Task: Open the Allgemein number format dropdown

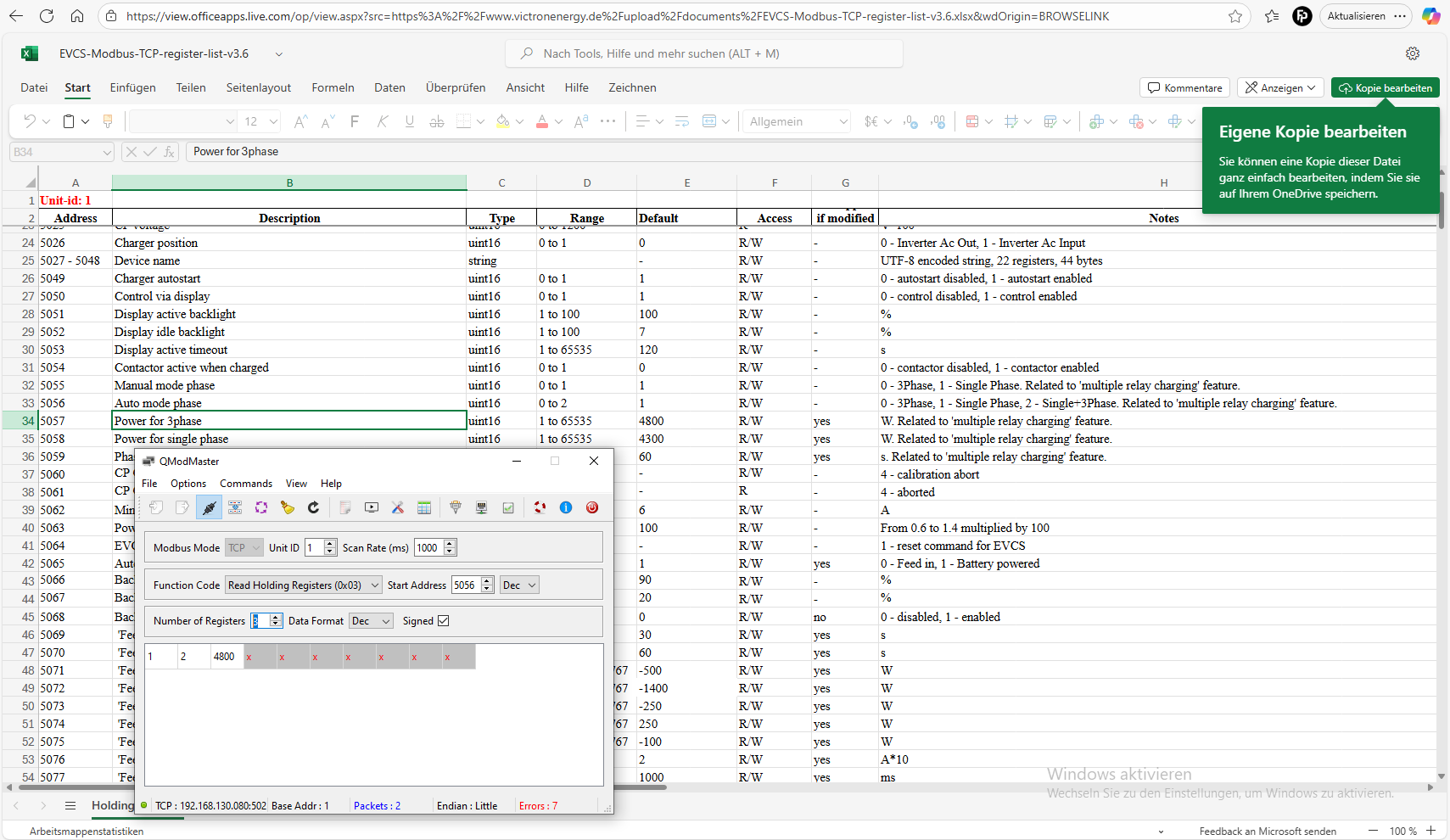Action: pos(798,121)
